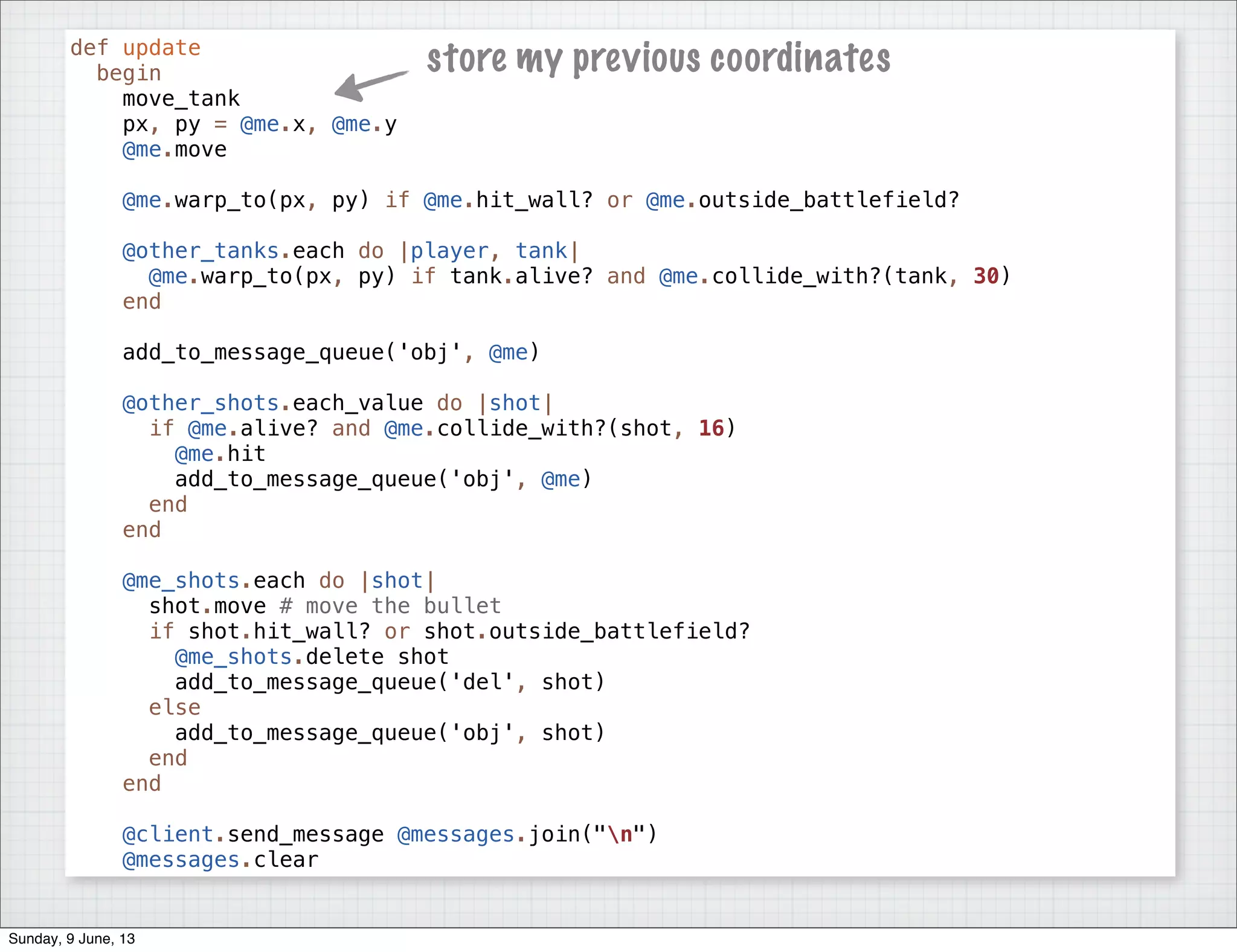This screenshot has height=952, width=1237.
Task: Click the 'del' message queue line
Action: pyautogui.click(x=390, y=682)
